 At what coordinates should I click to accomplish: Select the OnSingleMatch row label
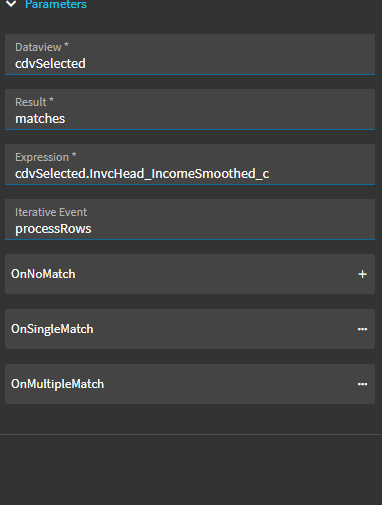click(52, 329)
